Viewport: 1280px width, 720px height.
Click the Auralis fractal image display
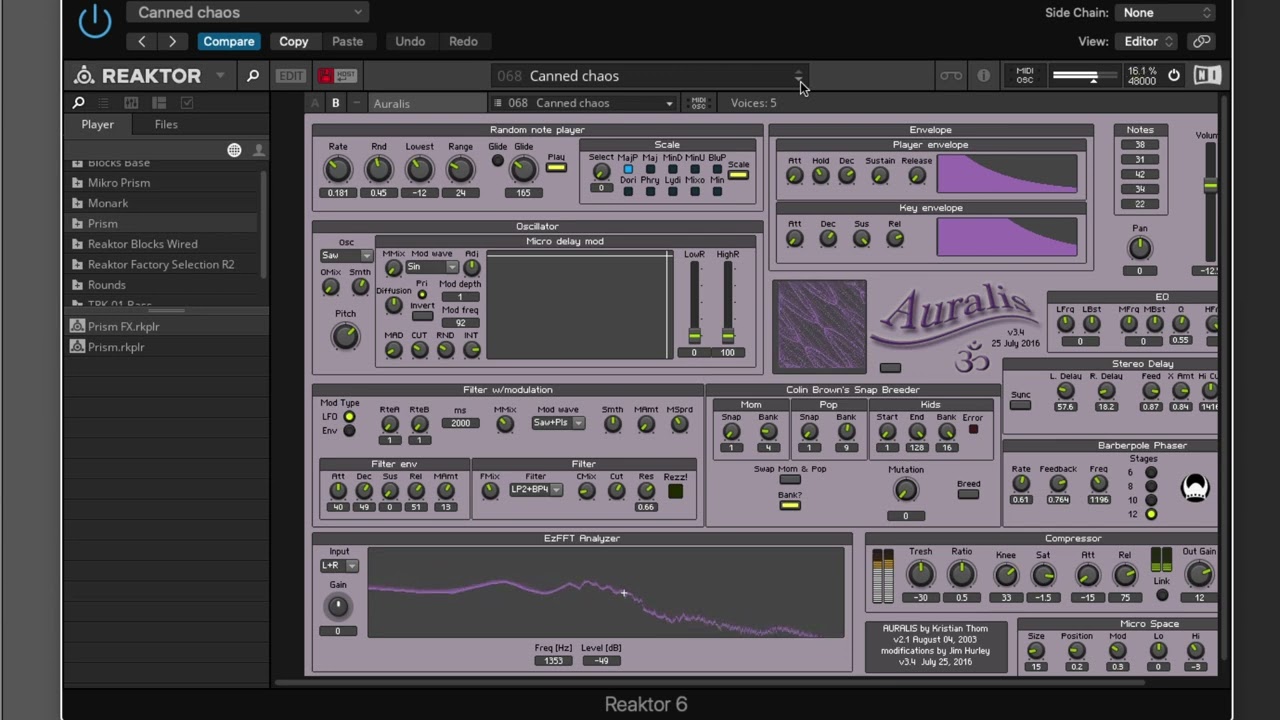pos(819,326)
